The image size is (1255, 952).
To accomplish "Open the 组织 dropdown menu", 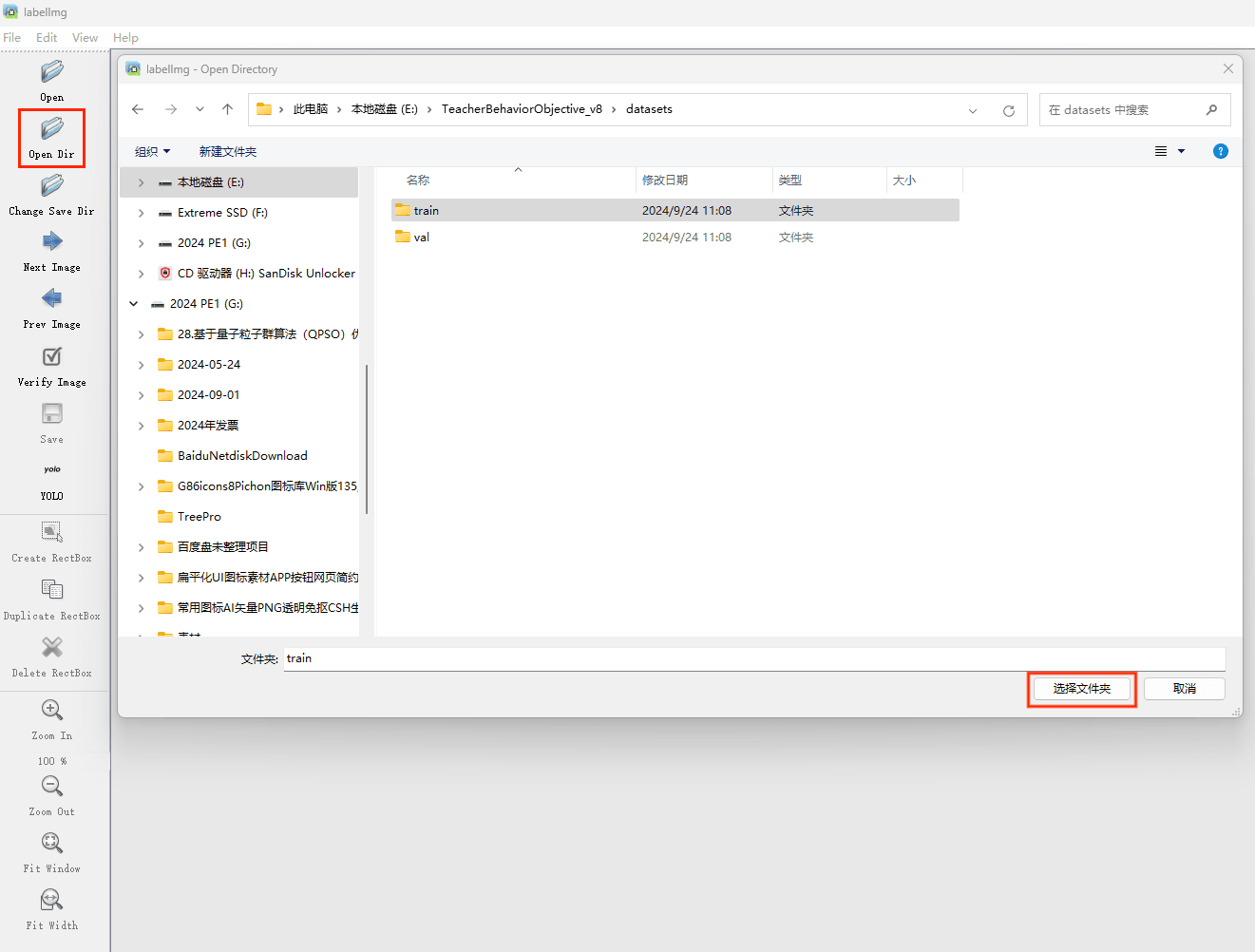I will tap(153, 152).
